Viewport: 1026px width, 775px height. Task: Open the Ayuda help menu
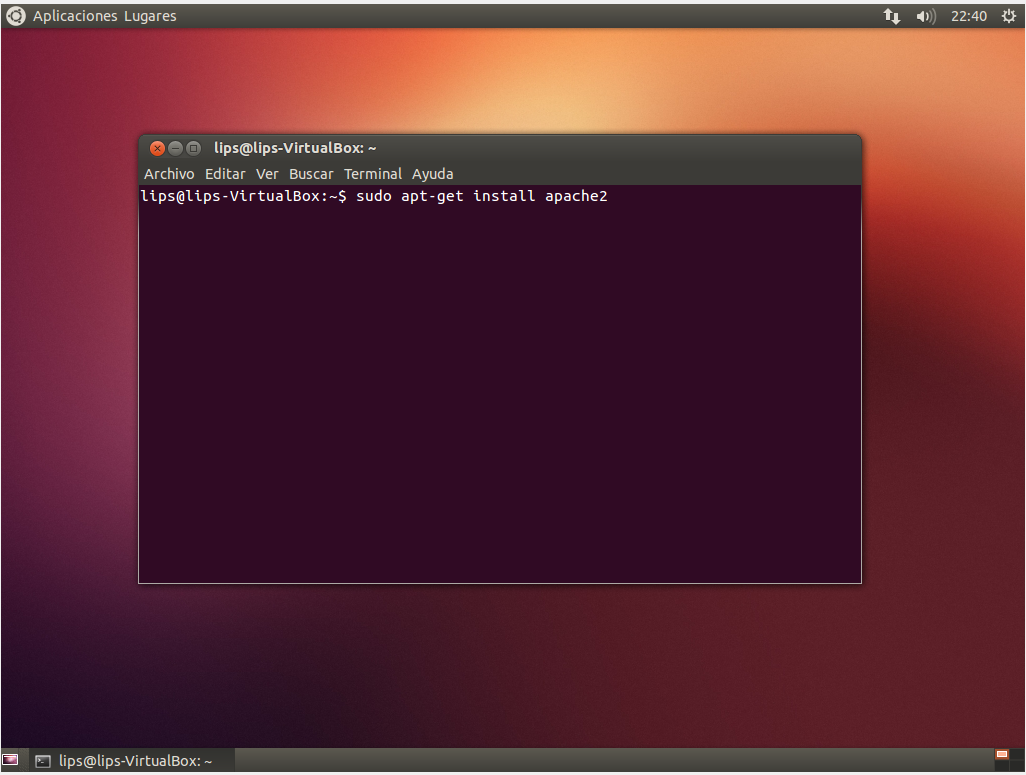[433, 174]
